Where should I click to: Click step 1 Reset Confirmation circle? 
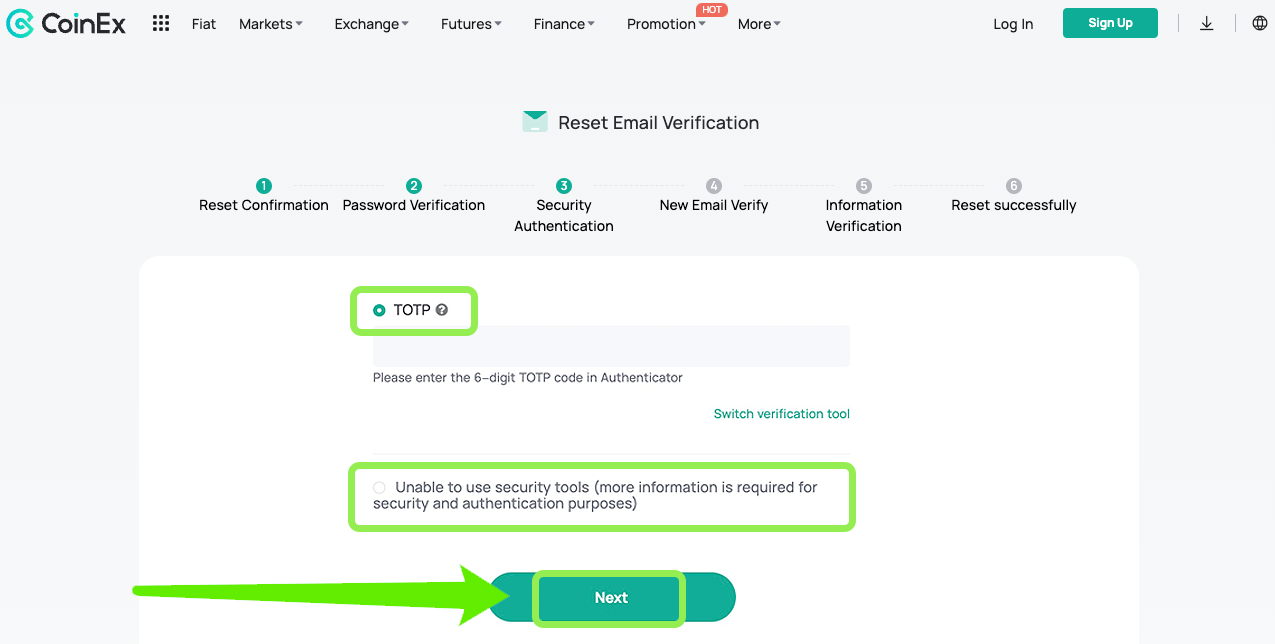[263, 185]
